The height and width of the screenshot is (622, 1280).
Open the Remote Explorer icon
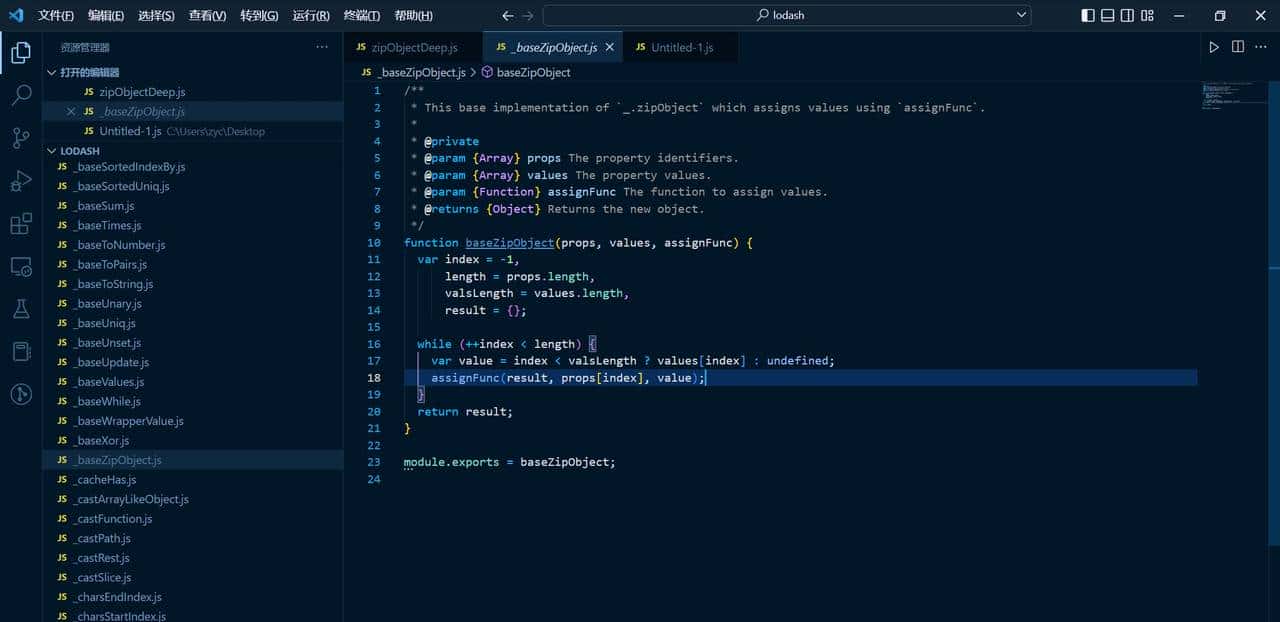pos(20,267)
